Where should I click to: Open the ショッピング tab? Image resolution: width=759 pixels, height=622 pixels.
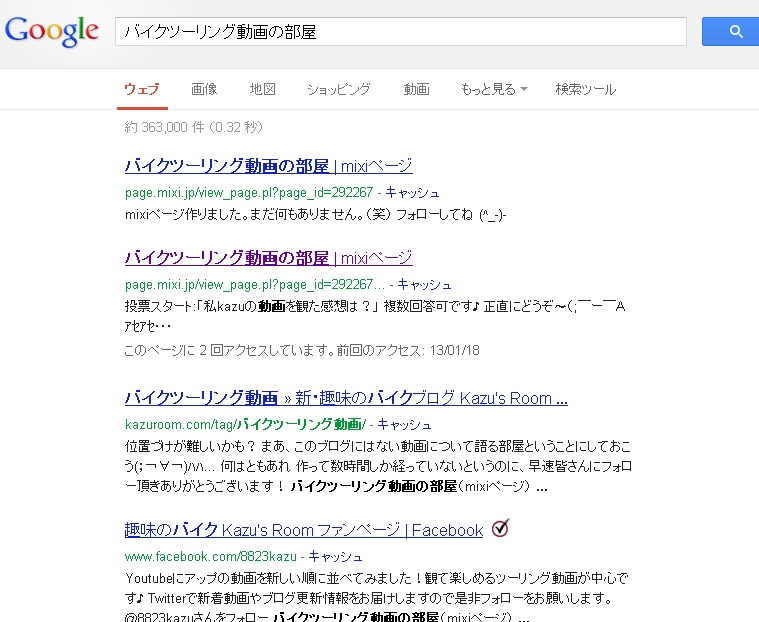point(339,90)
